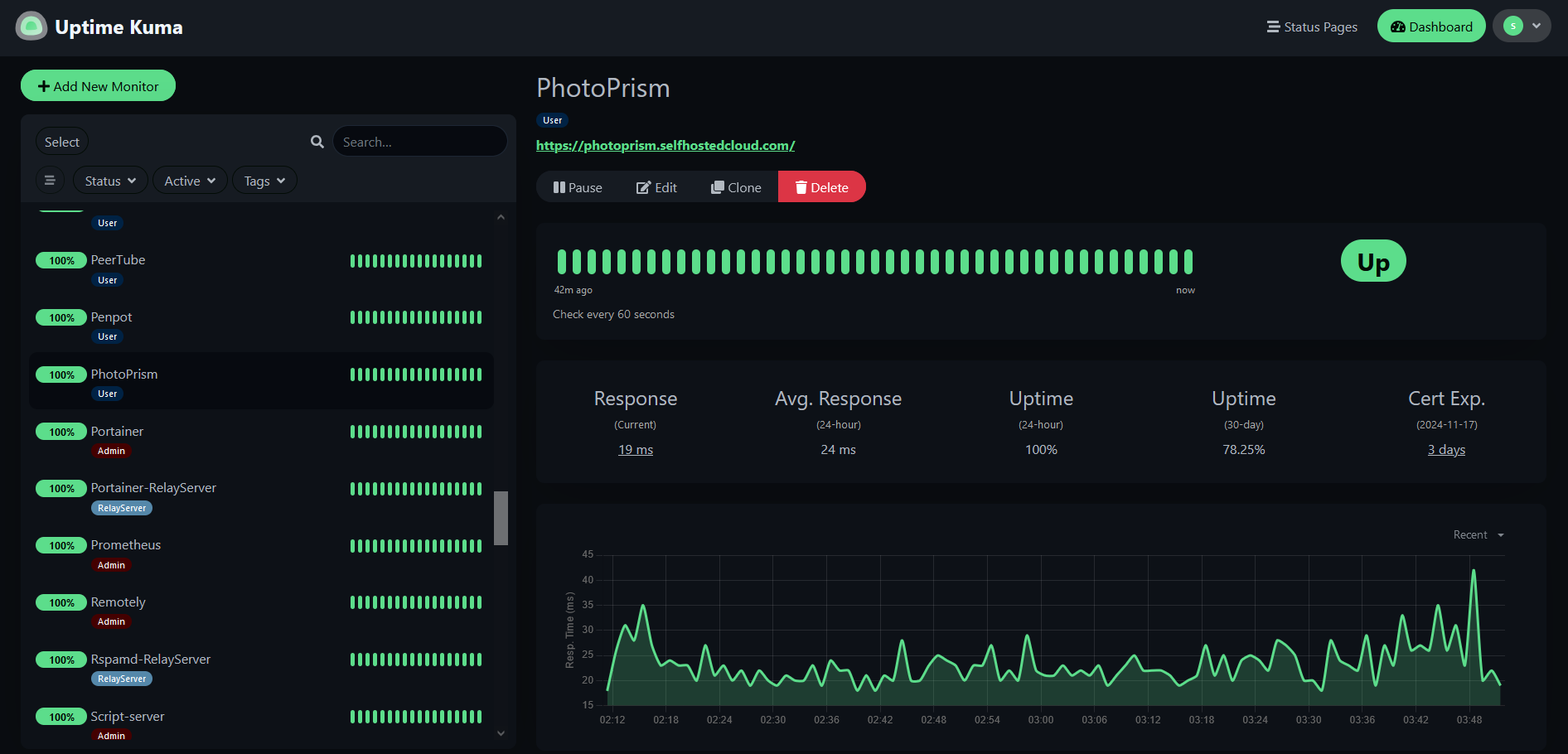Open the Status filter dropdown
Image resolution: width=1568 pixels, height=754 pixels.
pos(110,181)
